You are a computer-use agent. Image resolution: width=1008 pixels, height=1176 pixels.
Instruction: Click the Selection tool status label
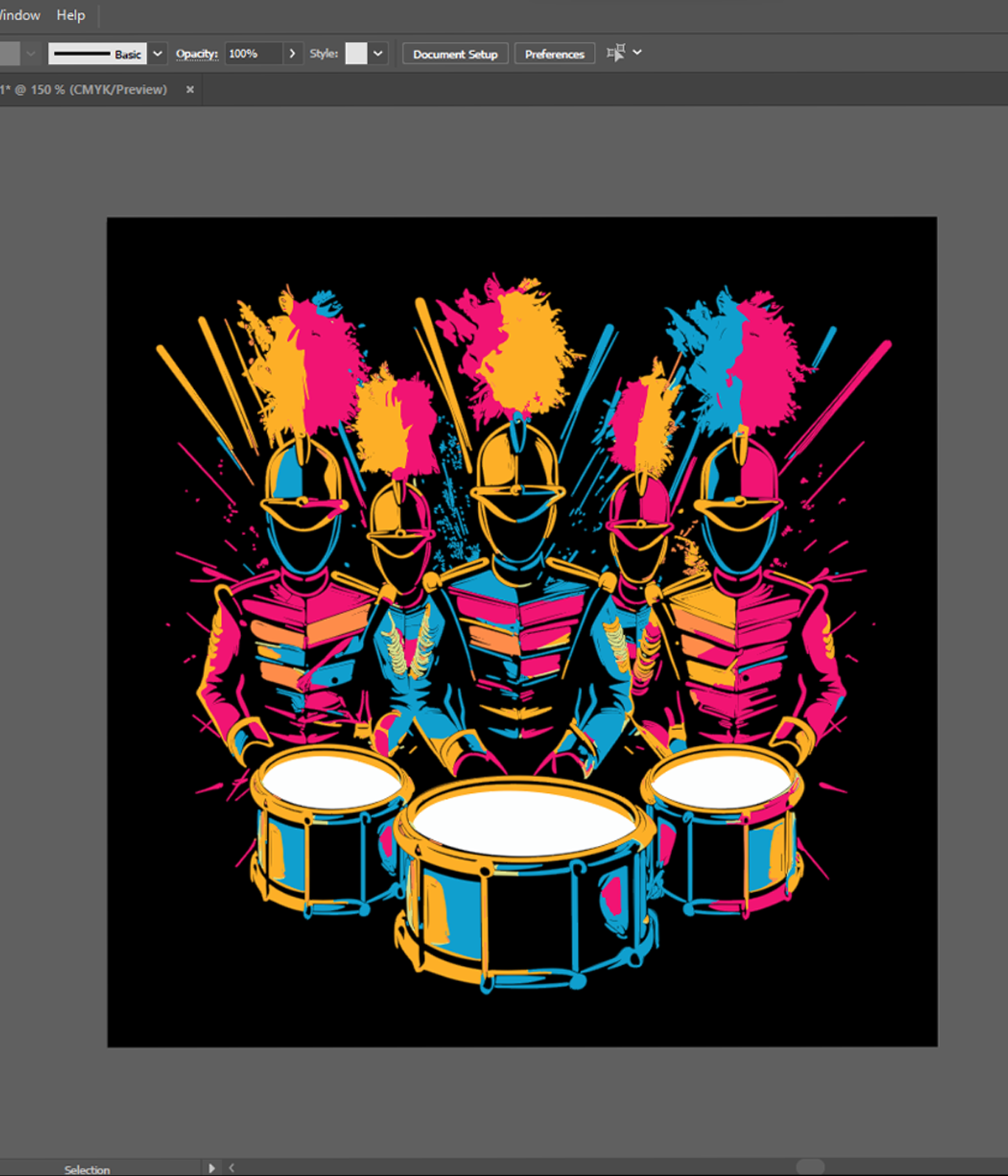tap(87, 1169)
